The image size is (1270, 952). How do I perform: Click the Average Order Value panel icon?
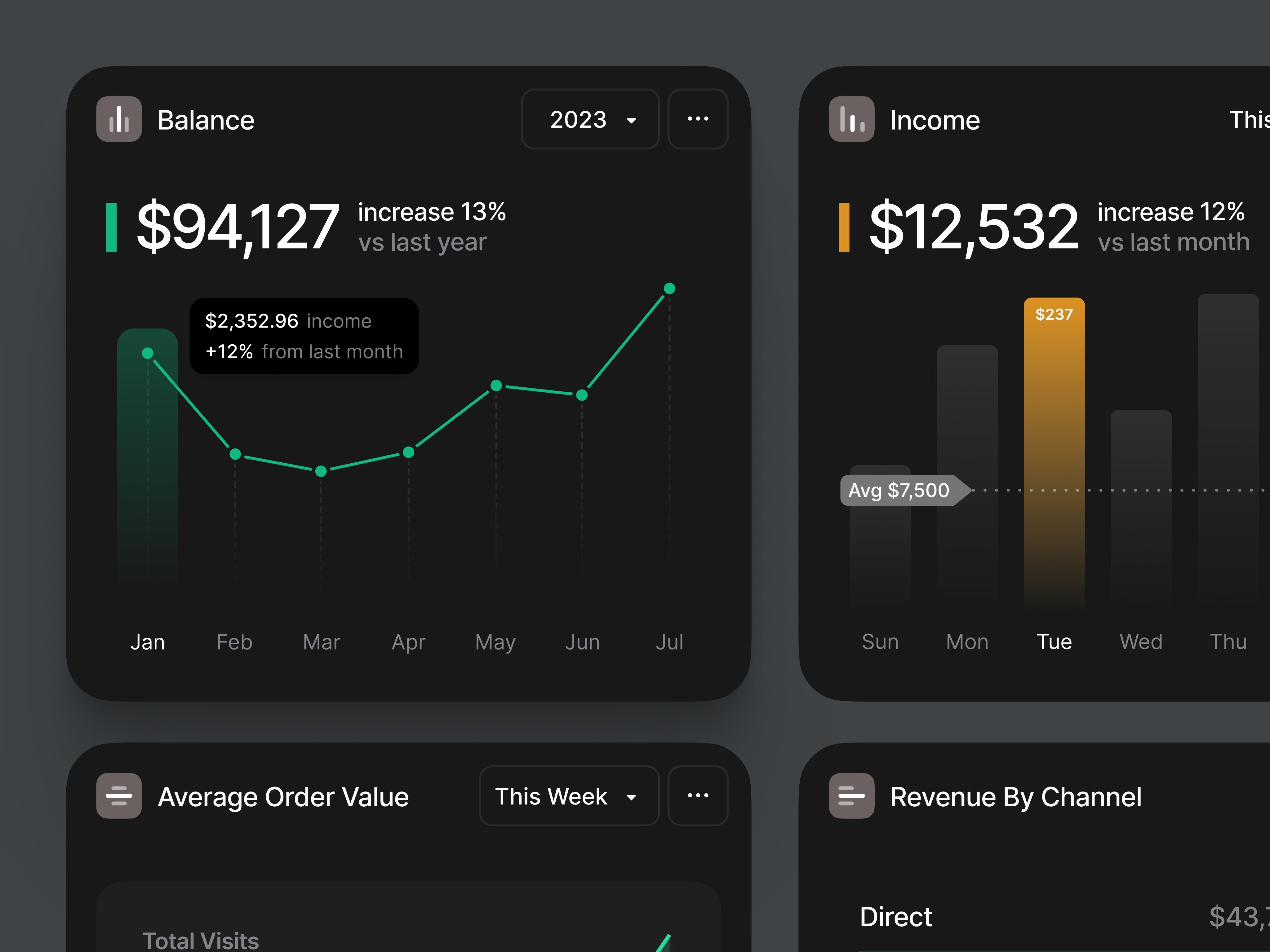click(118, 795)
